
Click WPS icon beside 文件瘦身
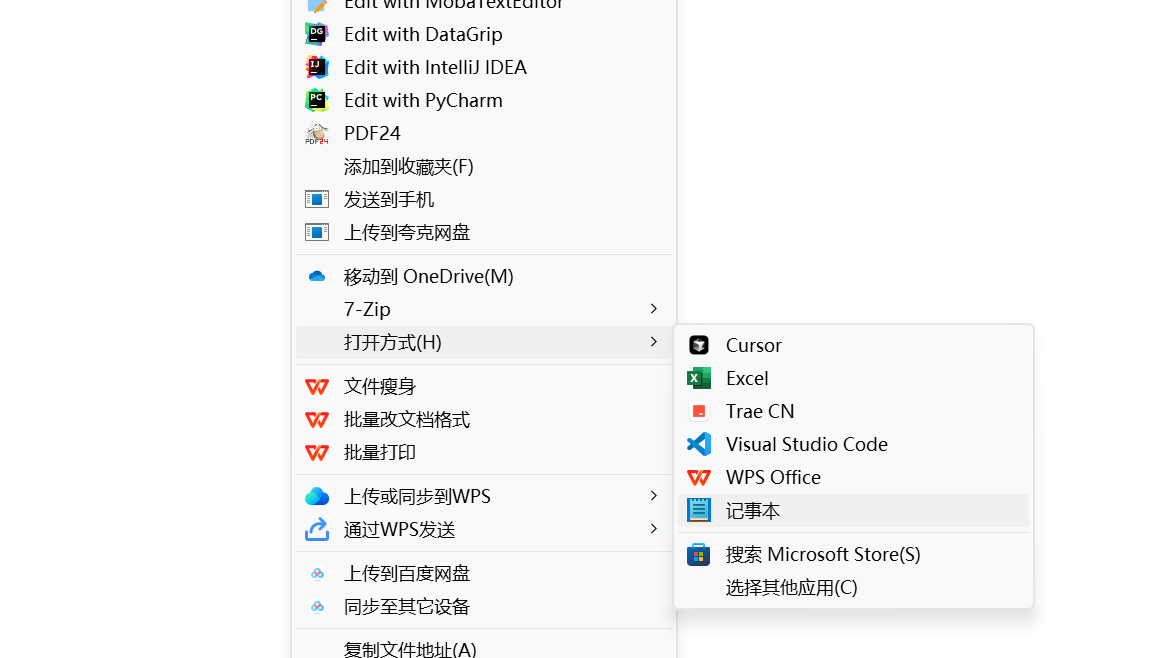317,387
